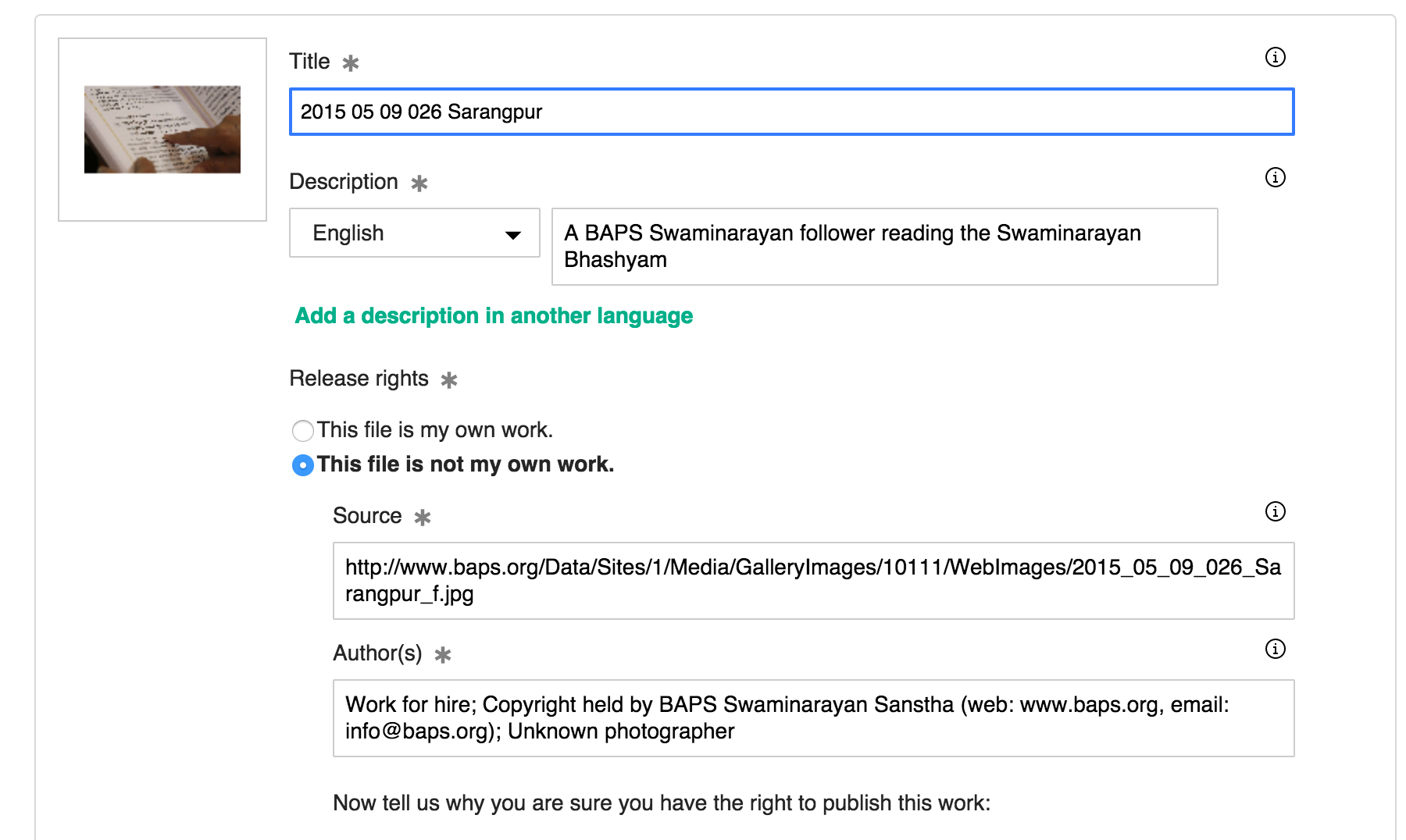This screenshot has width=1406, height=840.
Task: Focus the Title input field
Action: [x=791, y=112]
